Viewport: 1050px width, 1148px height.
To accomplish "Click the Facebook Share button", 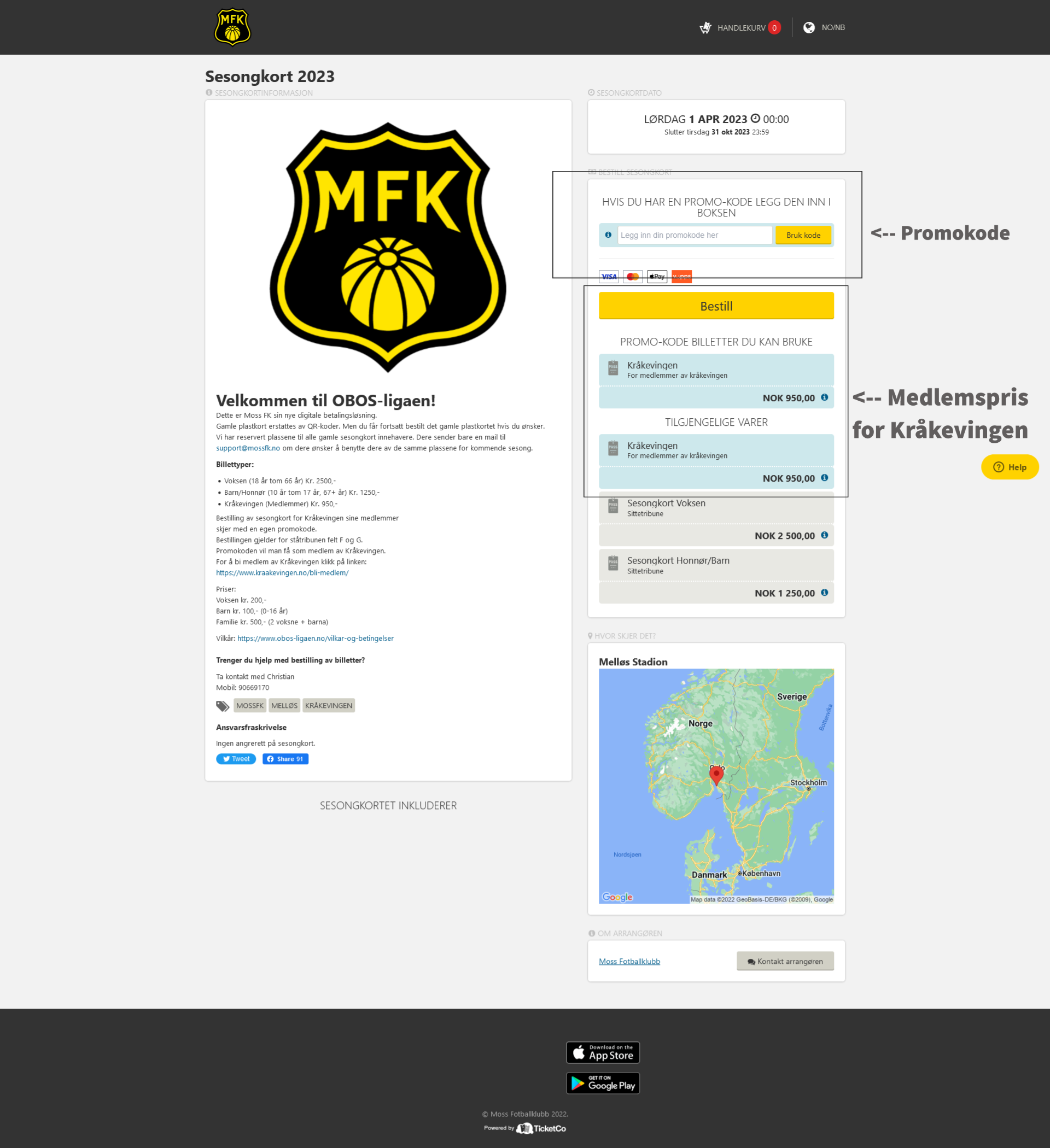I will (x=285, y=759).
